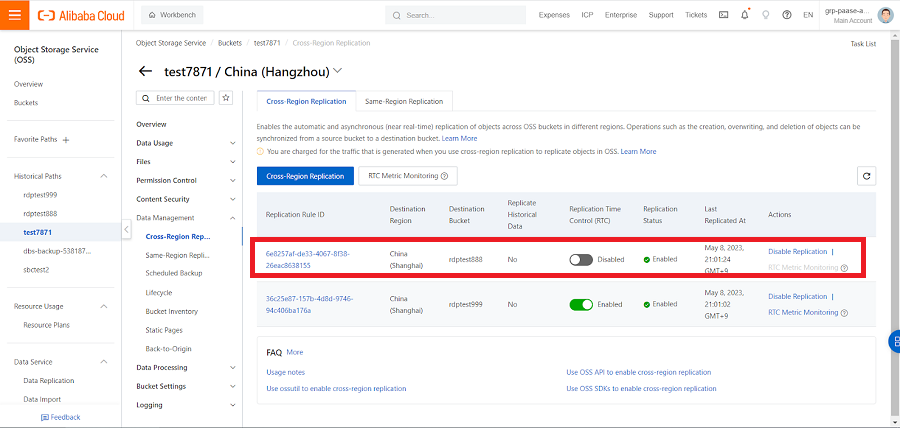Viewport: 900px width, 428px height.
Task: Click the help question mark icon
Action: 787,15
